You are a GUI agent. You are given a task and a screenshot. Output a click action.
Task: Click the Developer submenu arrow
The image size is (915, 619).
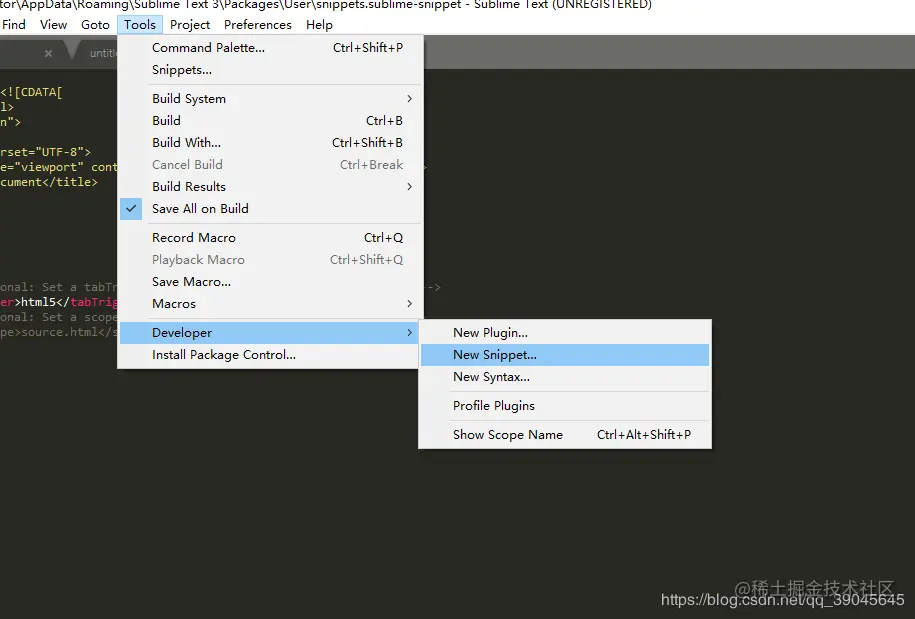[x=409, y=333]
